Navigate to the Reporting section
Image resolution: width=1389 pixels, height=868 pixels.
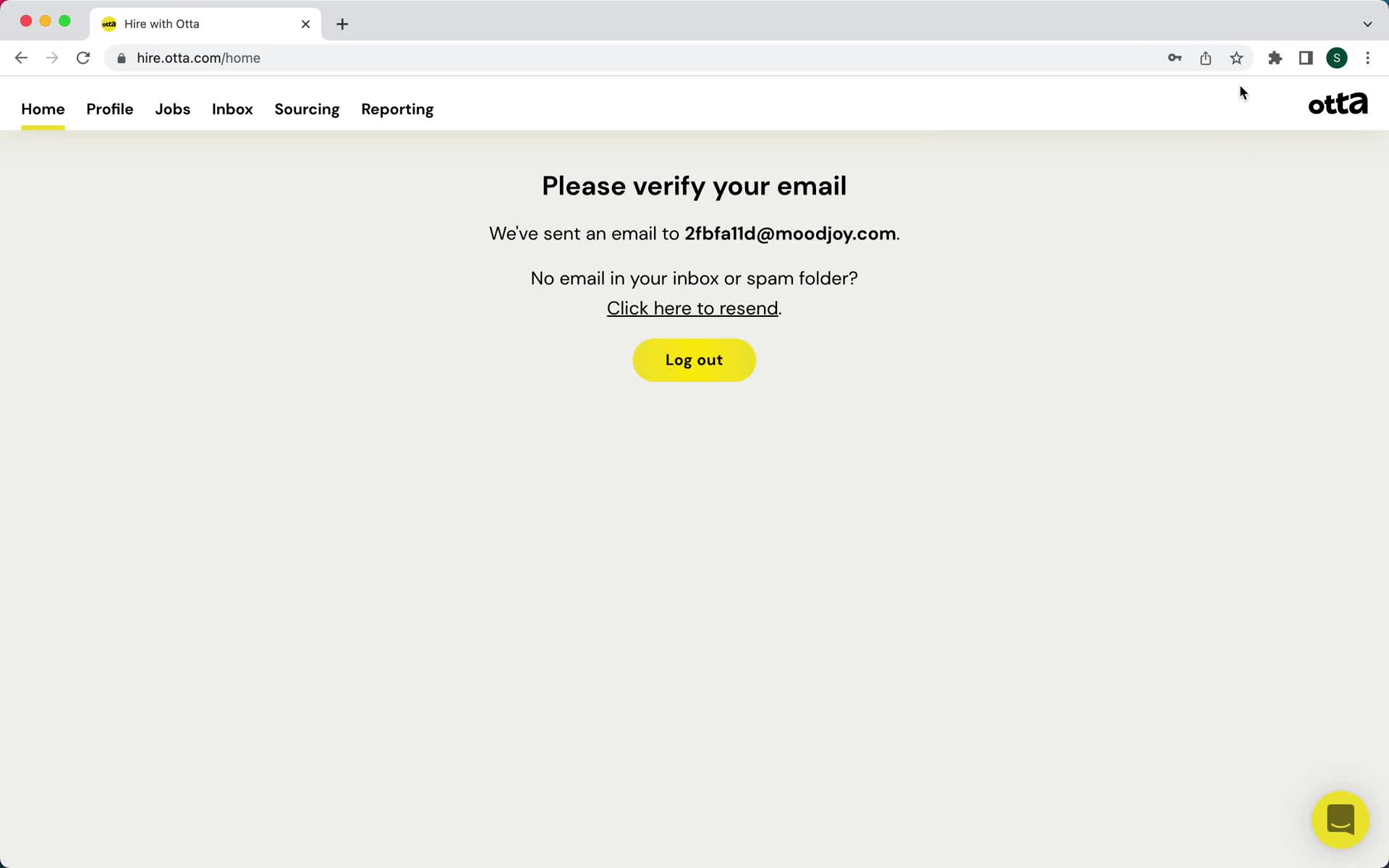click(x=397, y=109)
